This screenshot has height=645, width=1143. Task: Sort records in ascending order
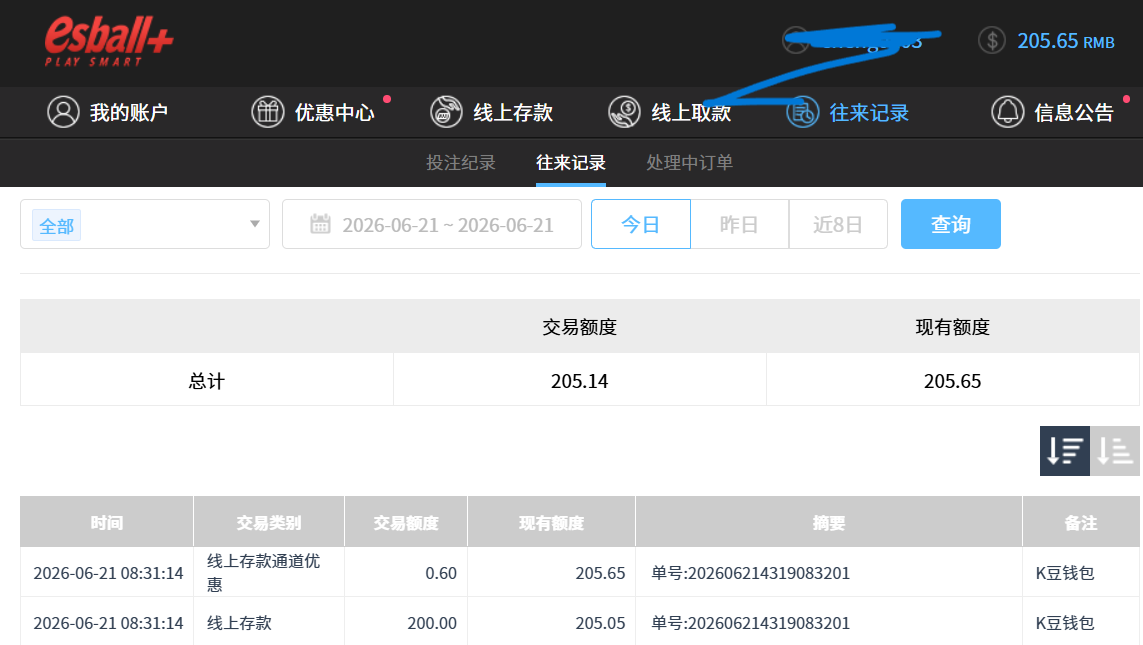click(1115, 451)
